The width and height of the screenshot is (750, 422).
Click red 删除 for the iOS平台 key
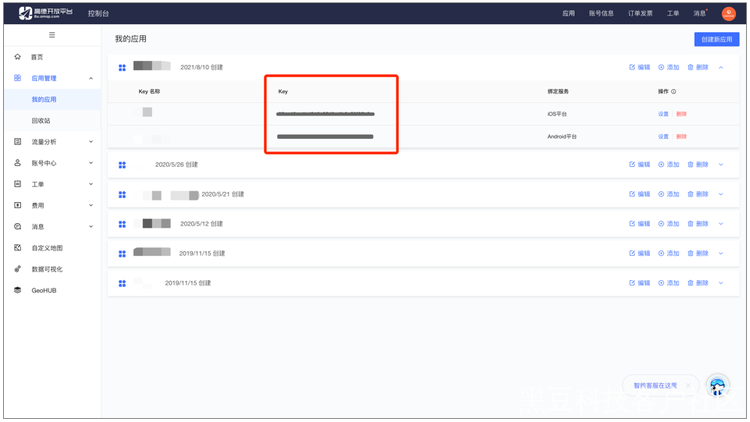click(682, 114)
